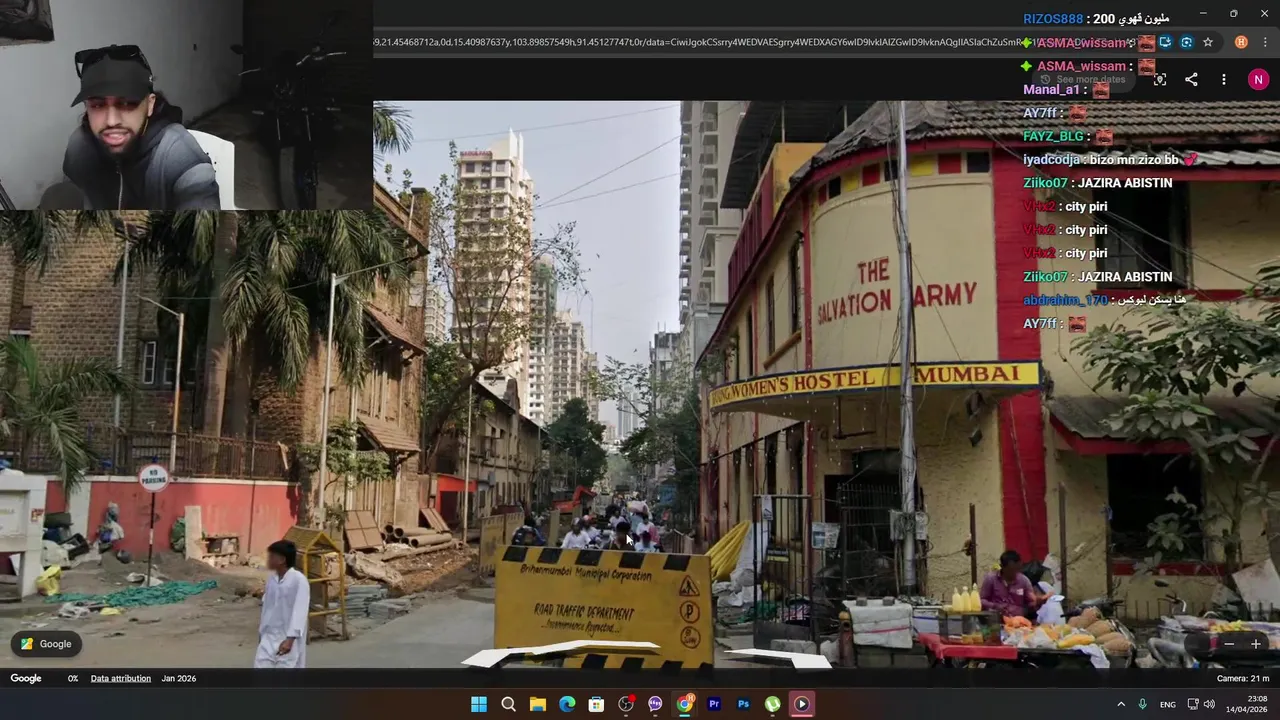Open the volume speaker tray icon
1280x720 pixels.
coord(1209,704)
